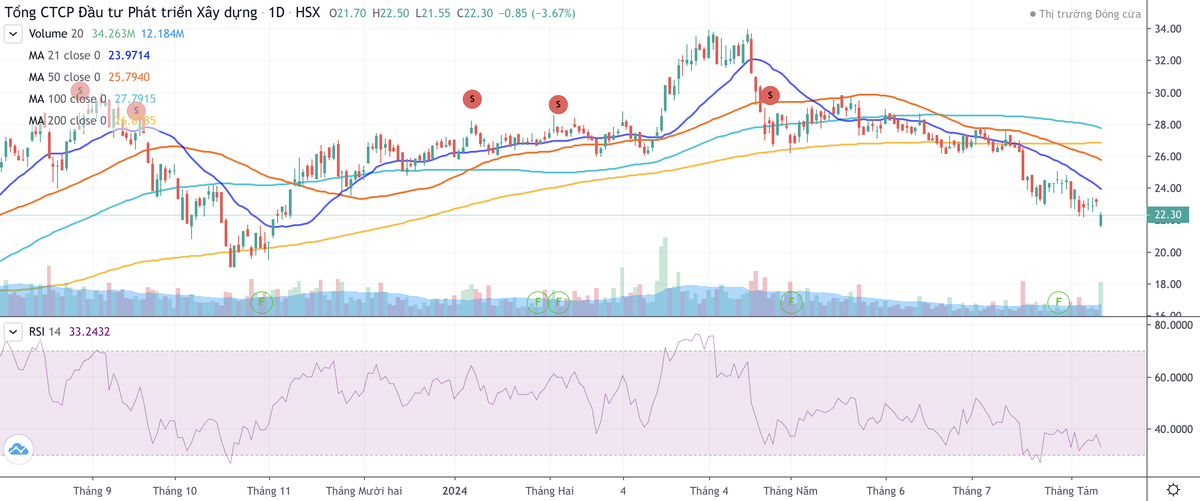The image size is (1200, 501).
Task: Select the MA 50 close indicator legend
Action: pyautogui.click(x=64, y=77)
